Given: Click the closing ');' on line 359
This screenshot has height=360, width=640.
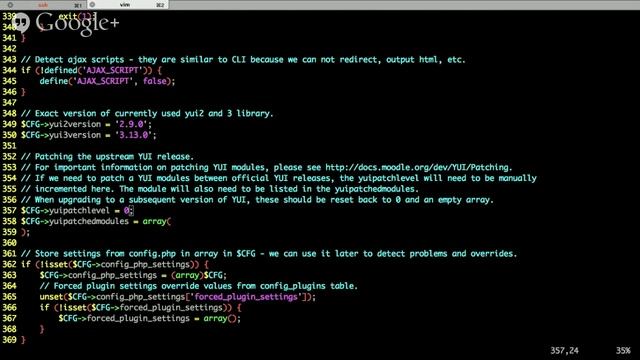Looking at the screenshot, I should pos(25,232).
